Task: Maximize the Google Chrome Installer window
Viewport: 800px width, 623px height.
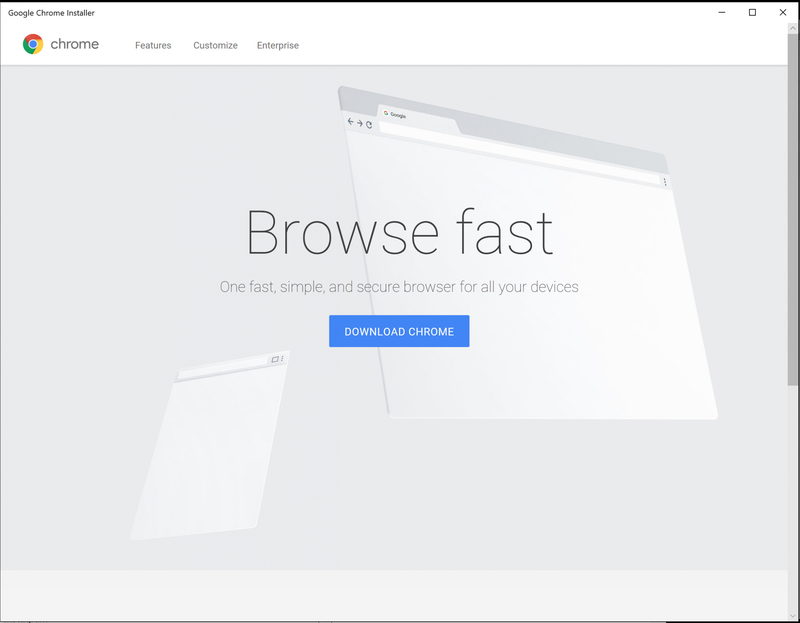Action: [x=753, y=12]
